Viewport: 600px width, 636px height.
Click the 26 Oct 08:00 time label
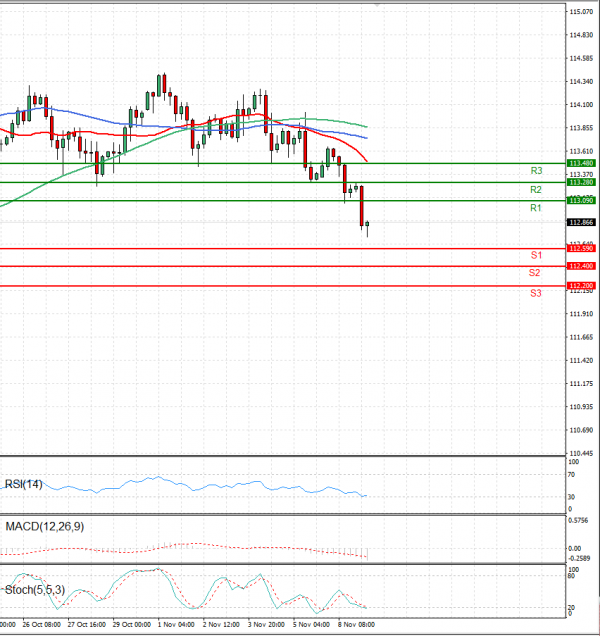click(41, 625)
